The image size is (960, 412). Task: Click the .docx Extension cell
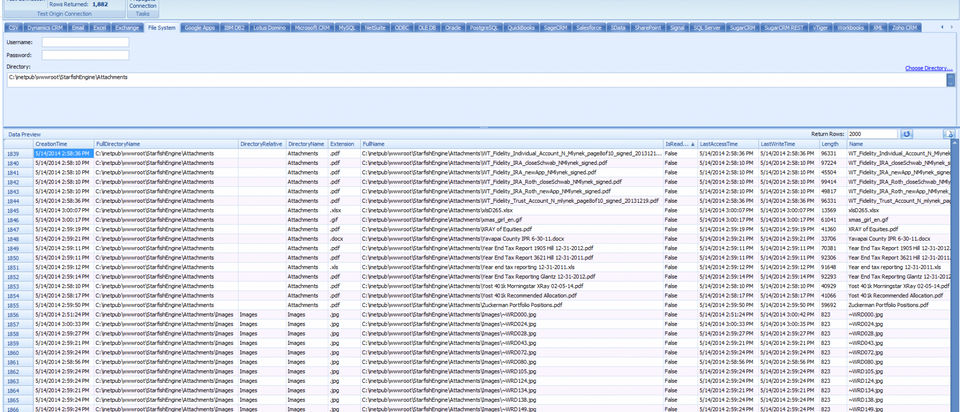coord(344,239)
